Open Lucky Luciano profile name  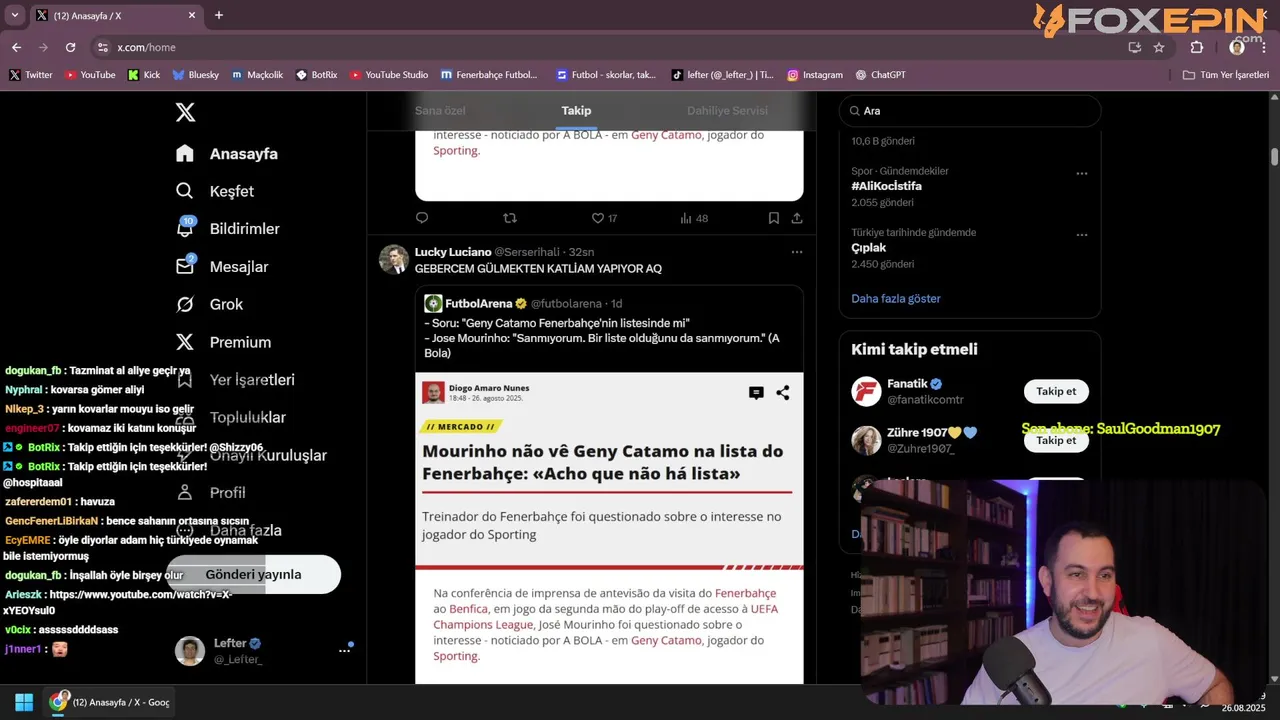tap(453, 252)
